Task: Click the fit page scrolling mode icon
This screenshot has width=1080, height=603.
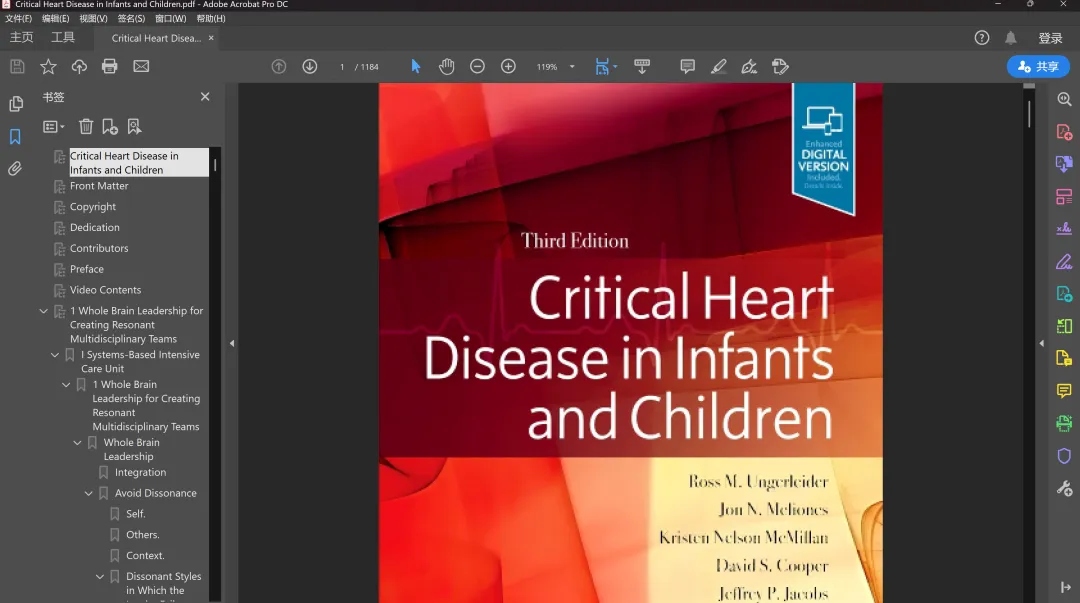Action: point(602,66)
